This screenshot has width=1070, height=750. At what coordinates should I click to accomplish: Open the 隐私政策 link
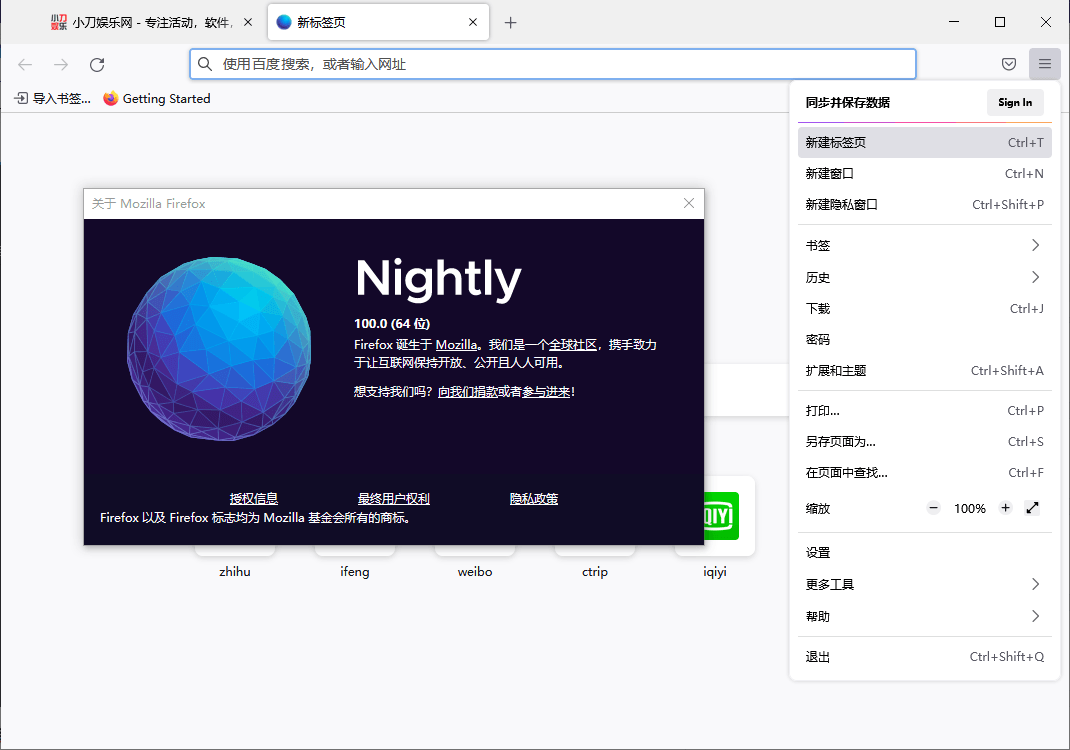533,498
